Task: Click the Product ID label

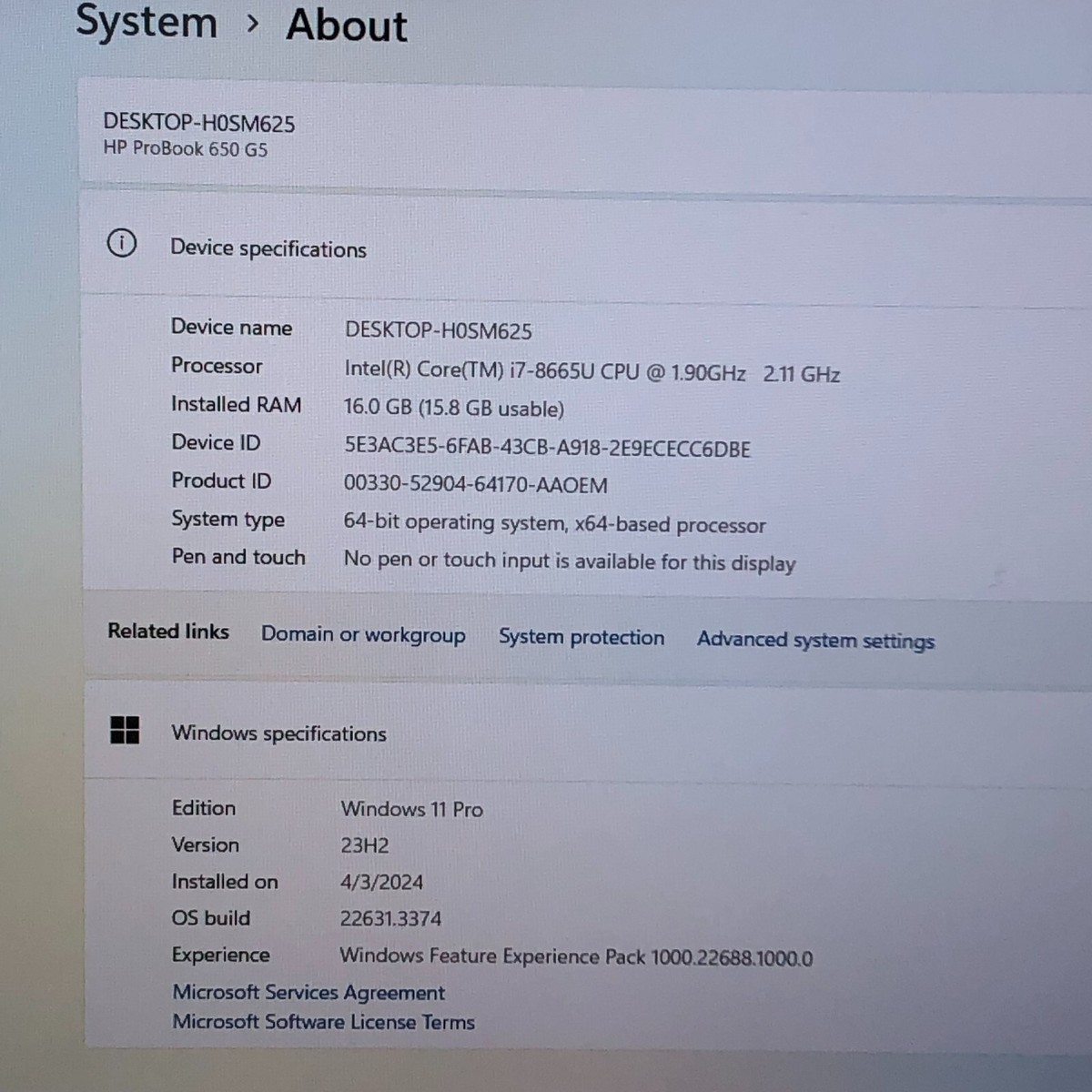Action: point(221,480)
